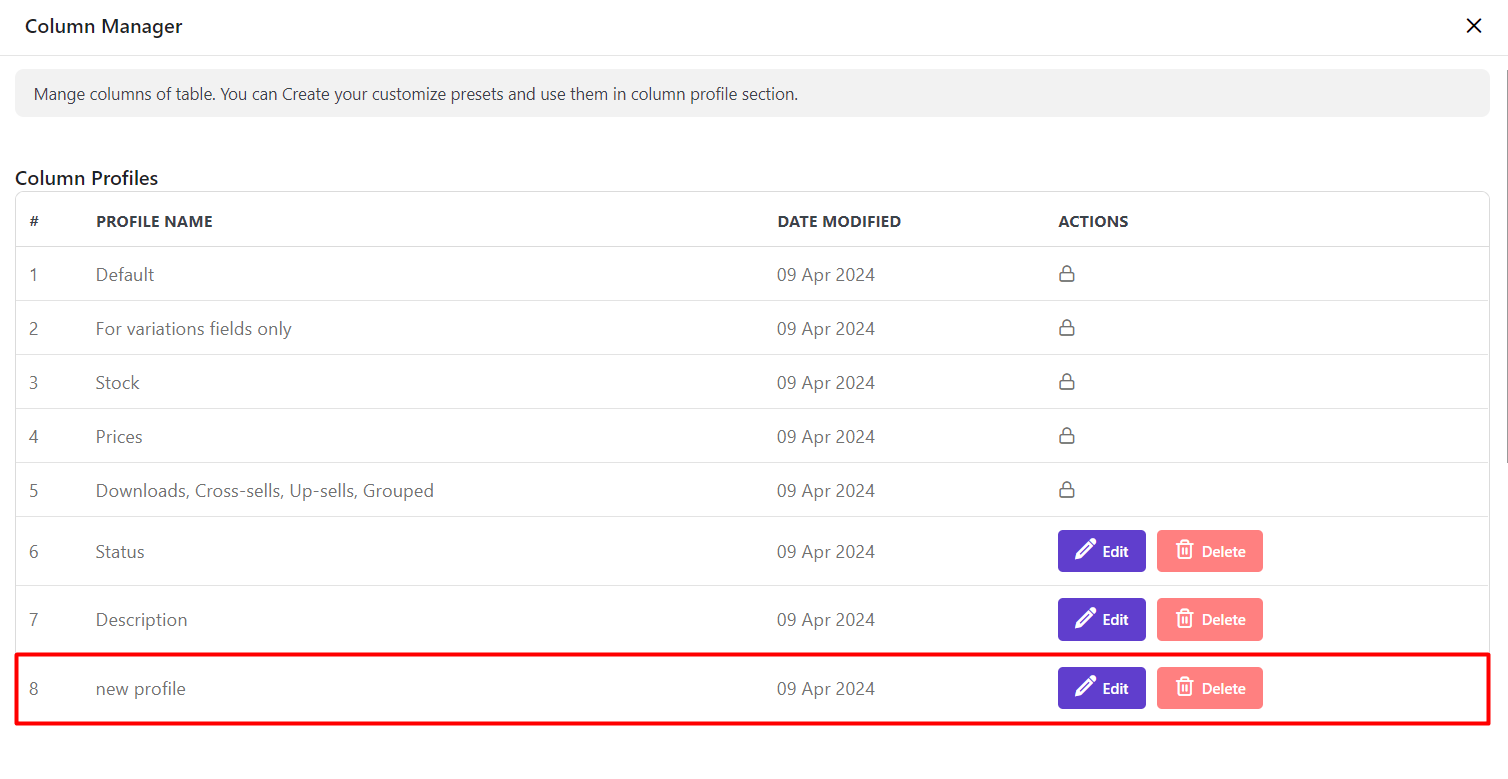The width and height of the screenshot is (1508, 779).
Task: Click the lock icon for Stock profile
Action: click(x=1066, y=382)
